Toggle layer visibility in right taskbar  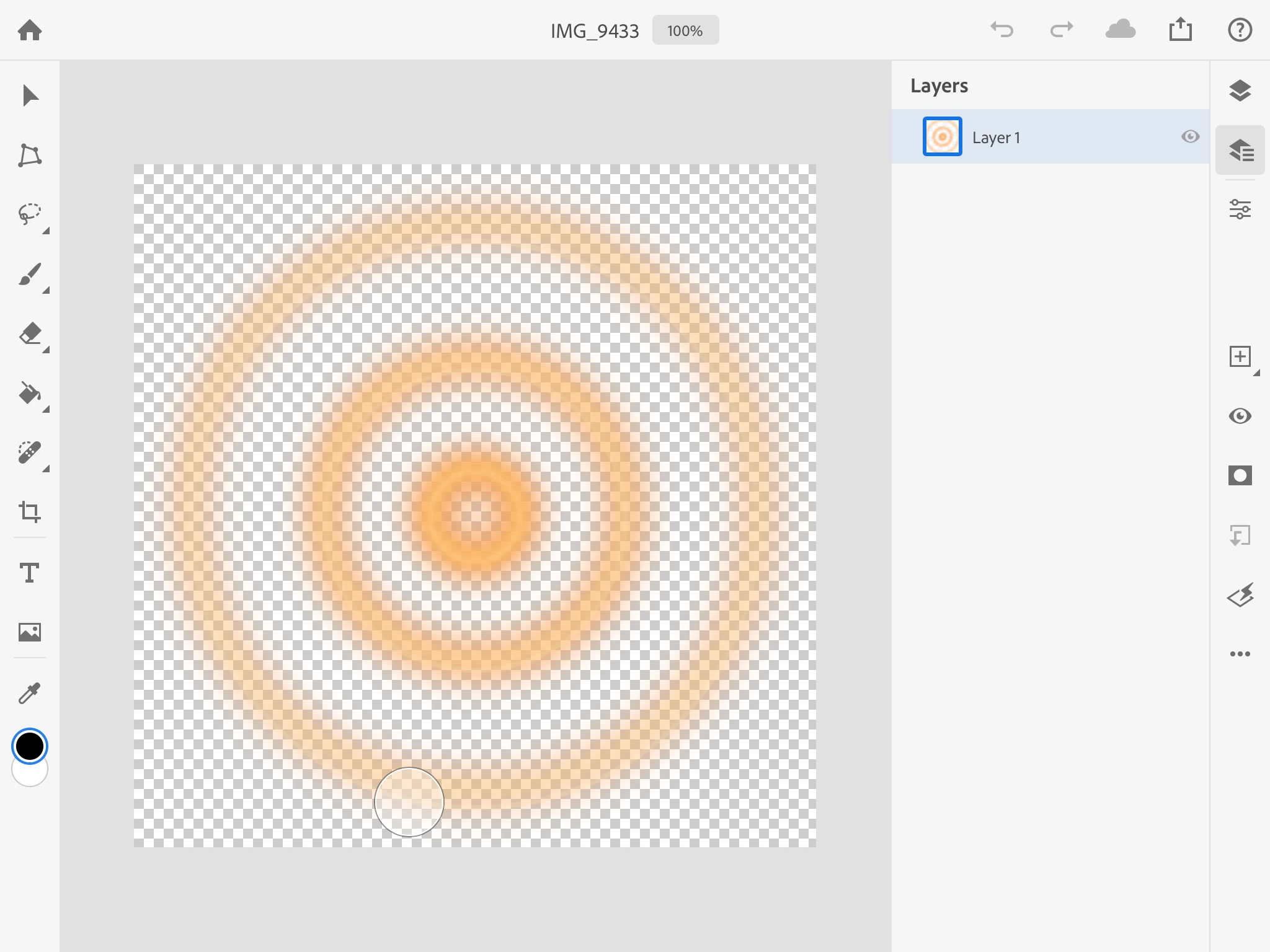[1240, 416]
